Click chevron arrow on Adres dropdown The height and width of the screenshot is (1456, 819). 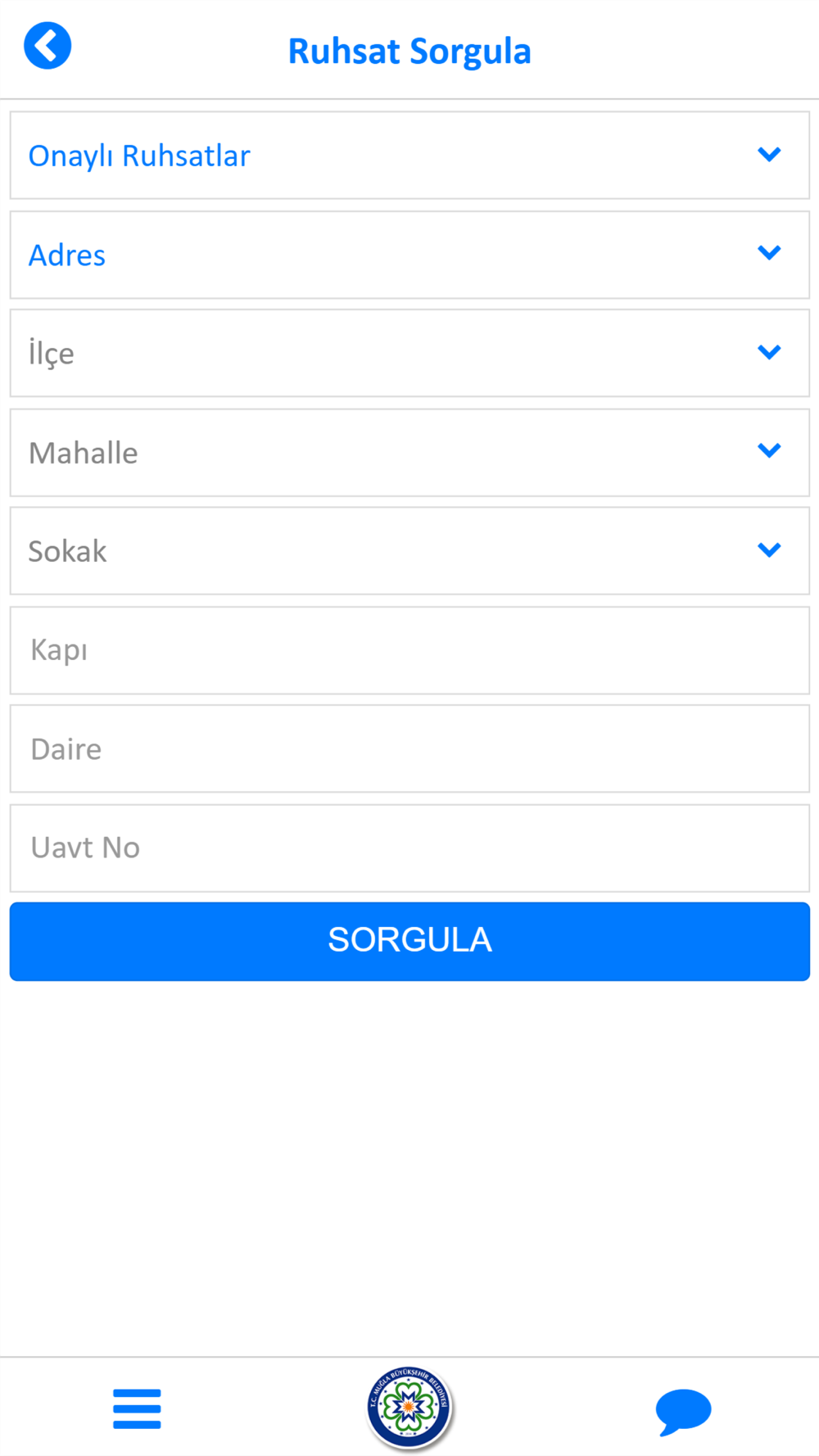769,252
